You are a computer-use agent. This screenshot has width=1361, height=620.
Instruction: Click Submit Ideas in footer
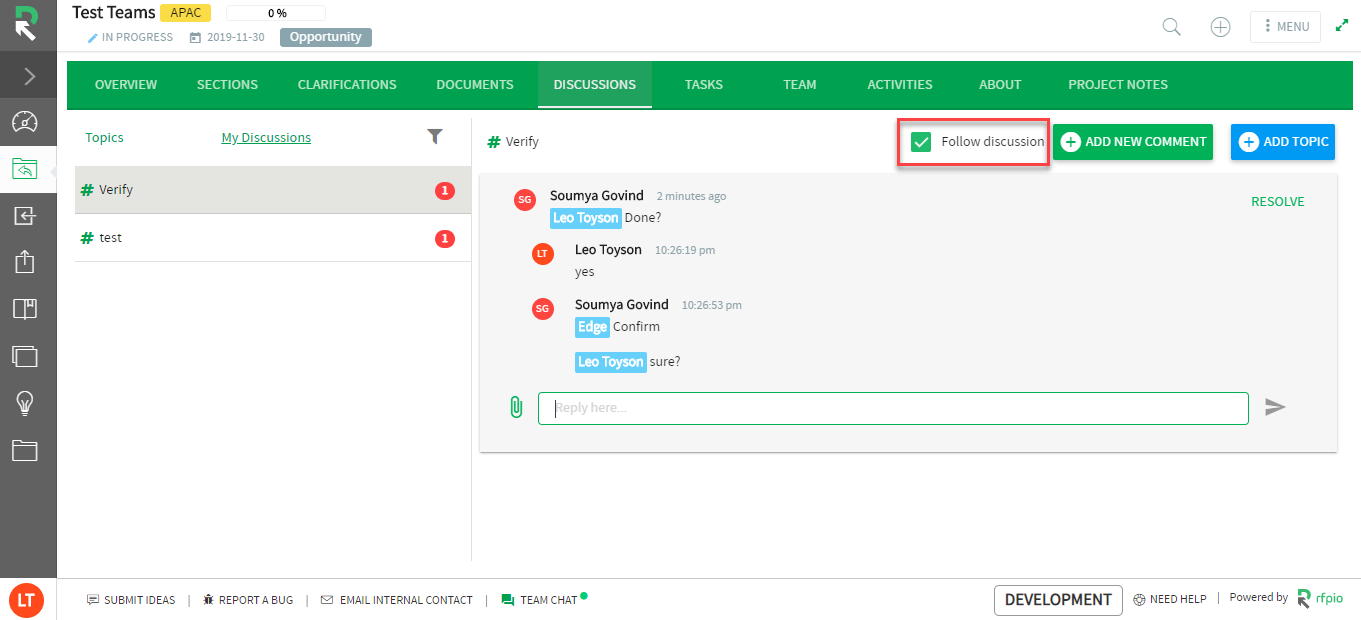click(131, 600)
